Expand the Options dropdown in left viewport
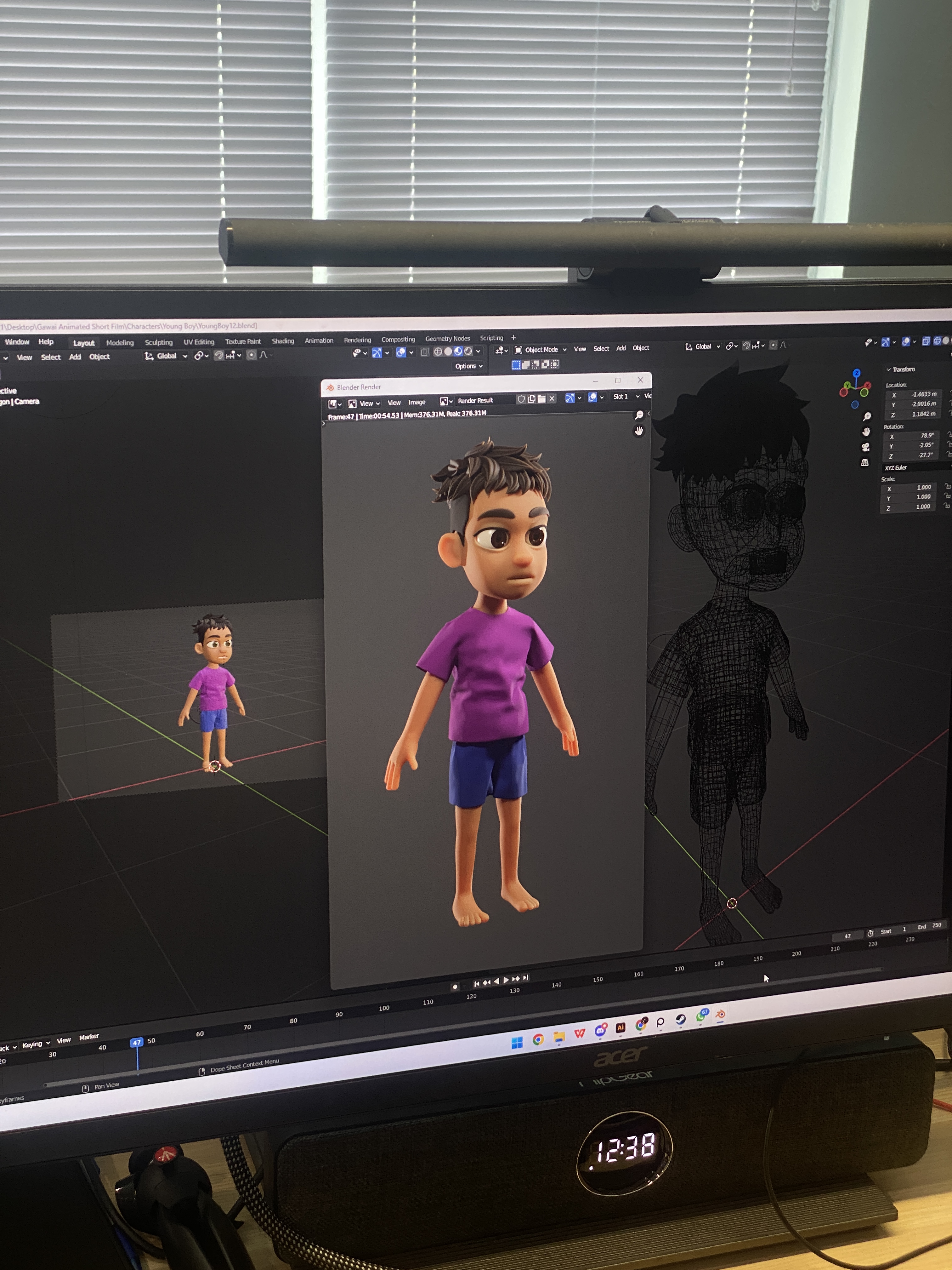Viewport: 952px width, 1270px height. tap(468, 366)
